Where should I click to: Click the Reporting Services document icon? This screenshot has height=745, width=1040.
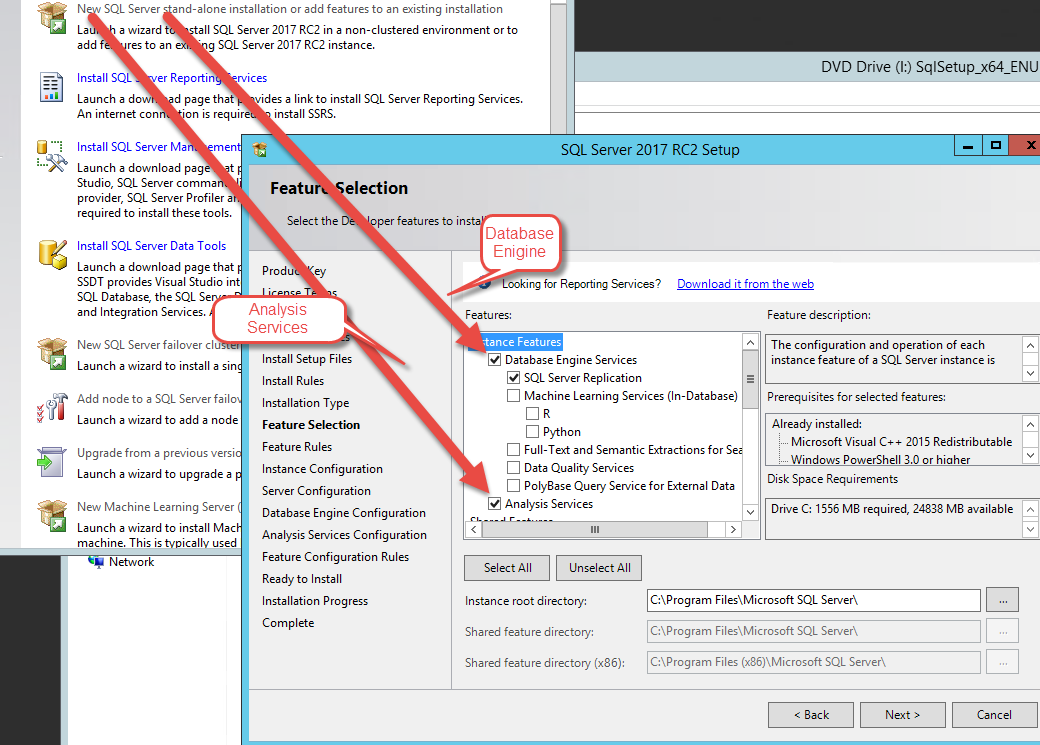[51, 87]
